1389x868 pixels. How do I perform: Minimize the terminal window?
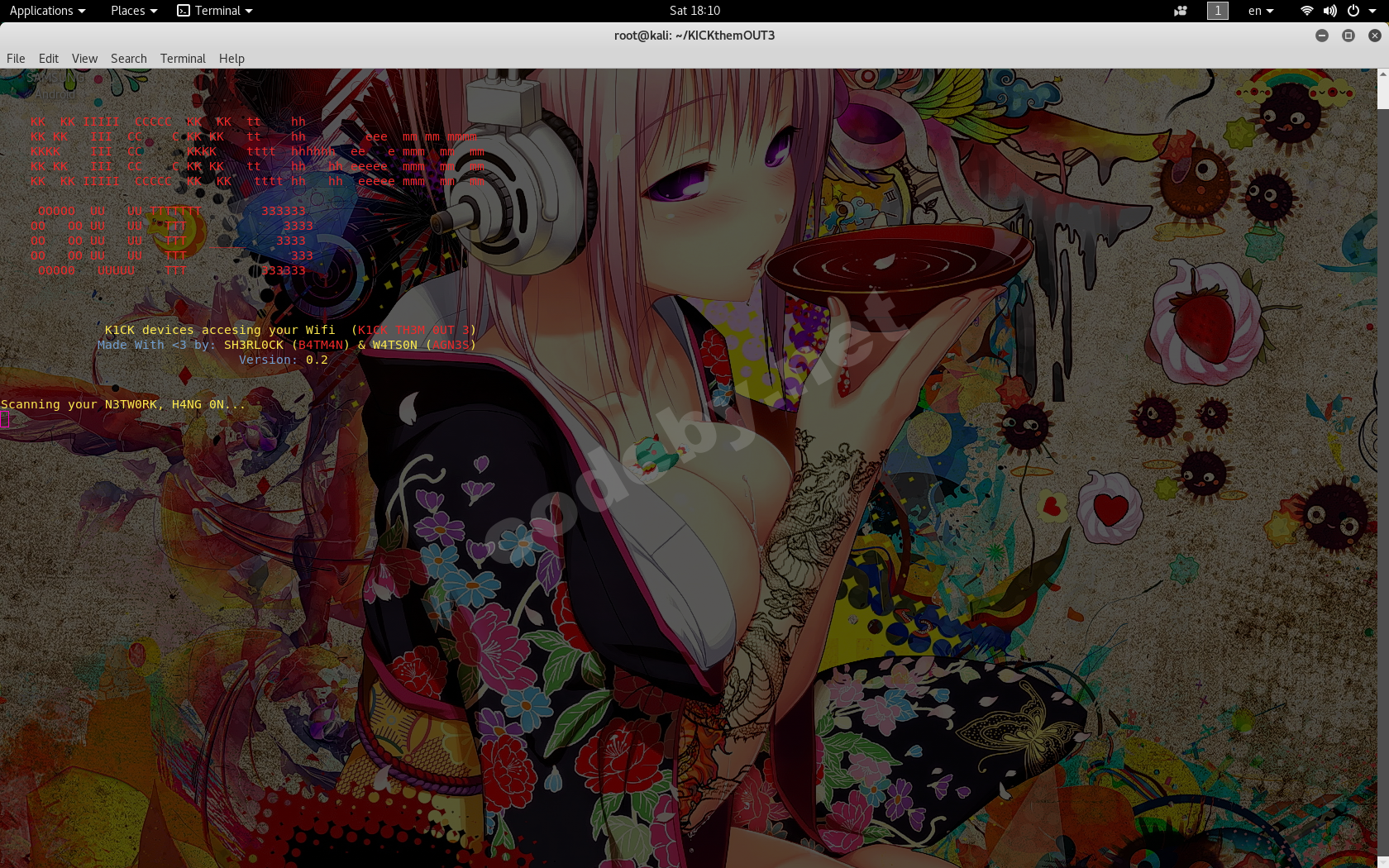[1322, 36]
